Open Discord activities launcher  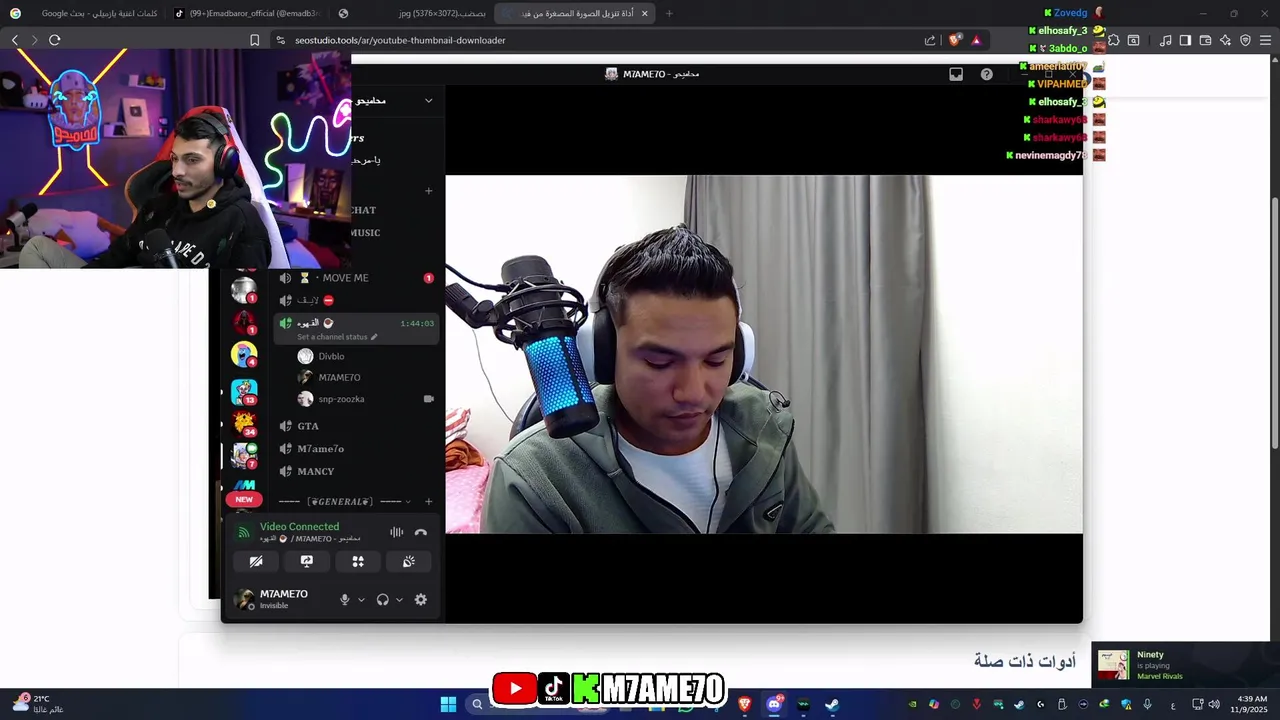pyautogui.click(x=358, y=562)
